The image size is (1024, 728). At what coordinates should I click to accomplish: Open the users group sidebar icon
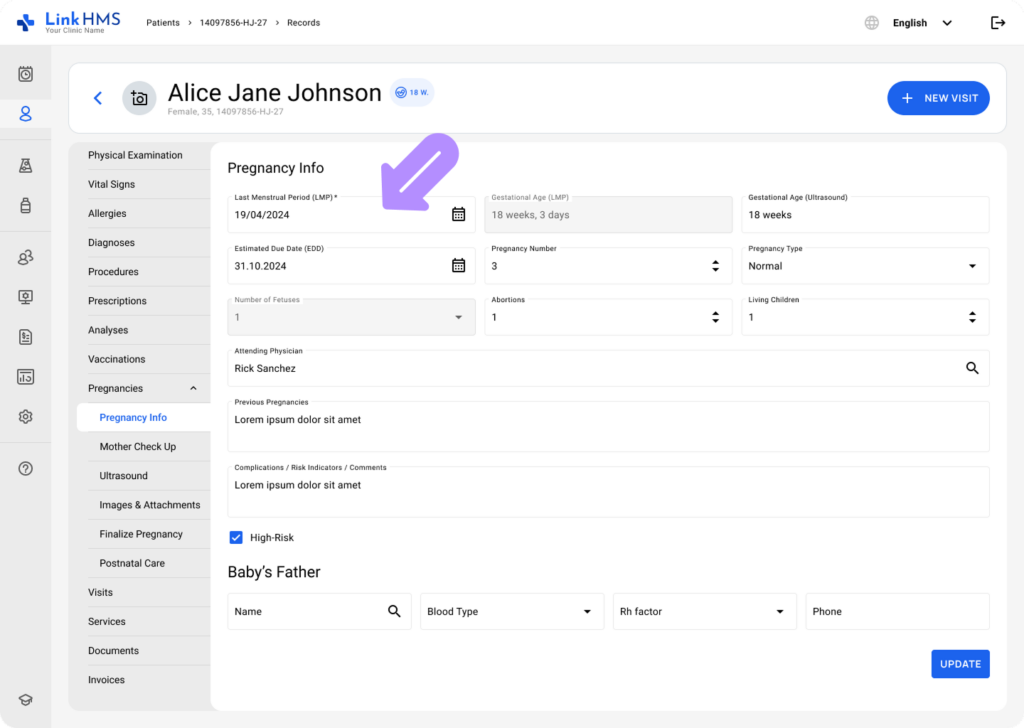[x=25, y=257]
